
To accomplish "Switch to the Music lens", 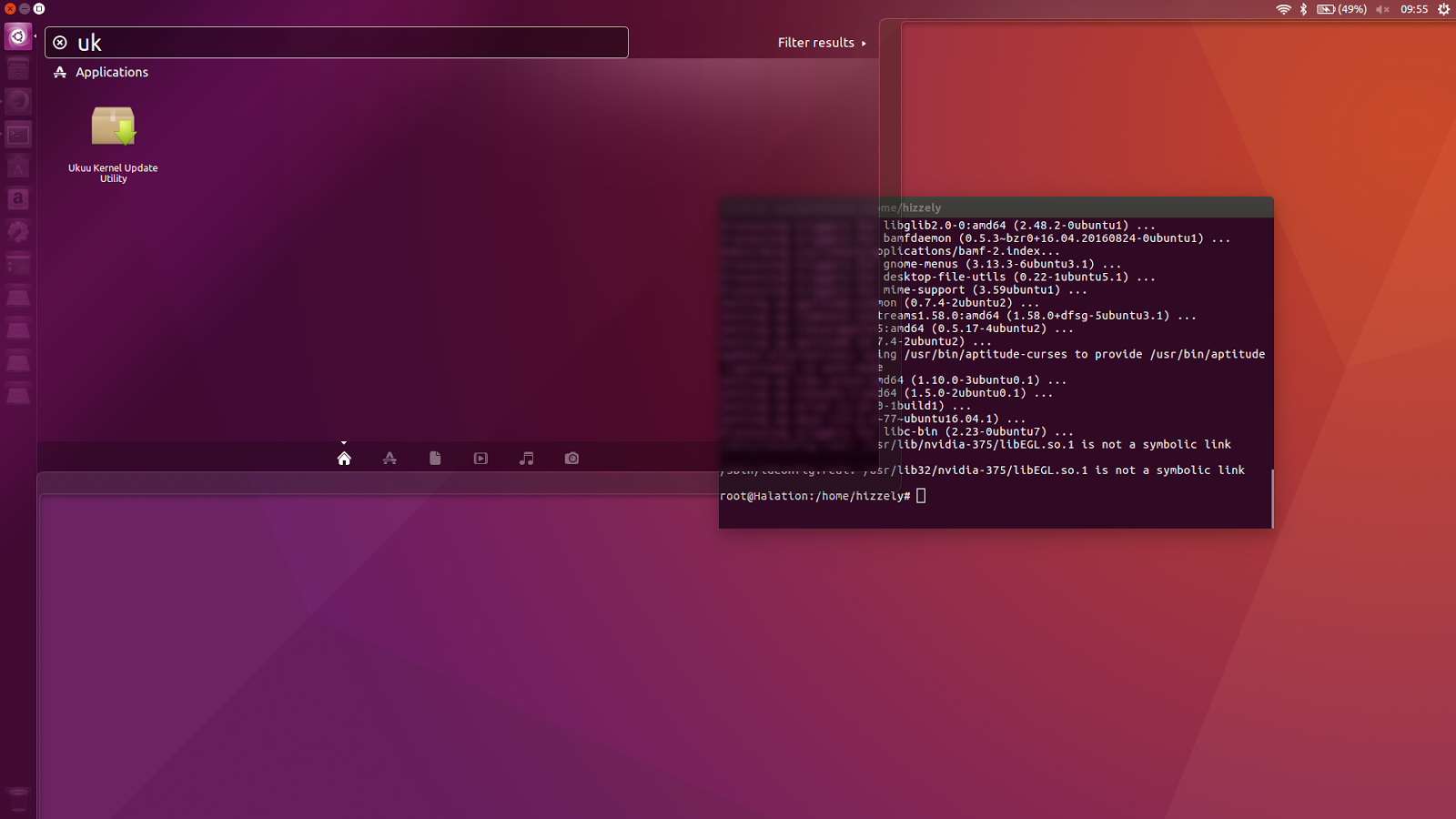I will [x=526, y=459].
